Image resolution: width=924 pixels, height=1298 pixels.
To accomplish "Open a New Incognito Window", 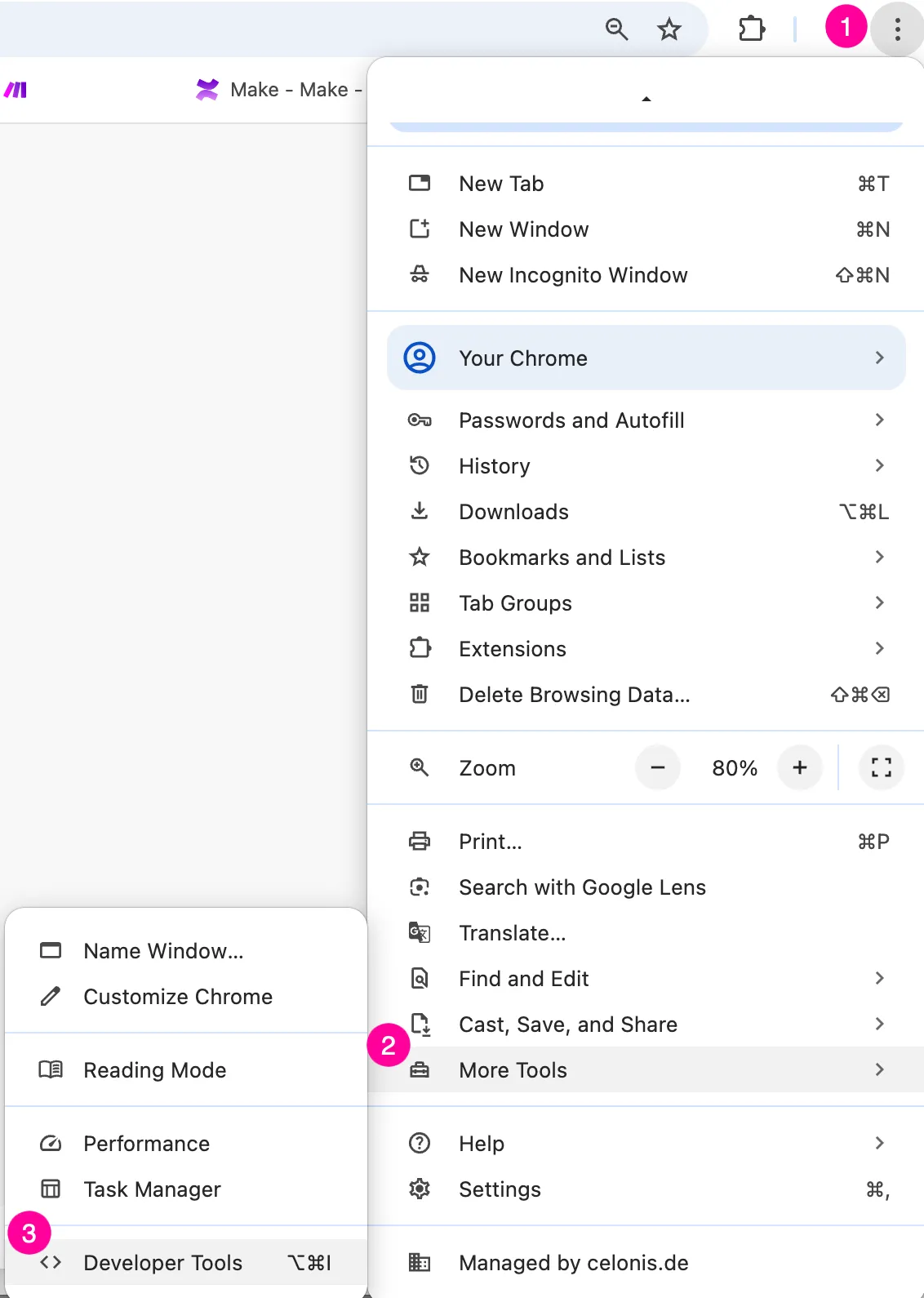I will click(646, 275).
